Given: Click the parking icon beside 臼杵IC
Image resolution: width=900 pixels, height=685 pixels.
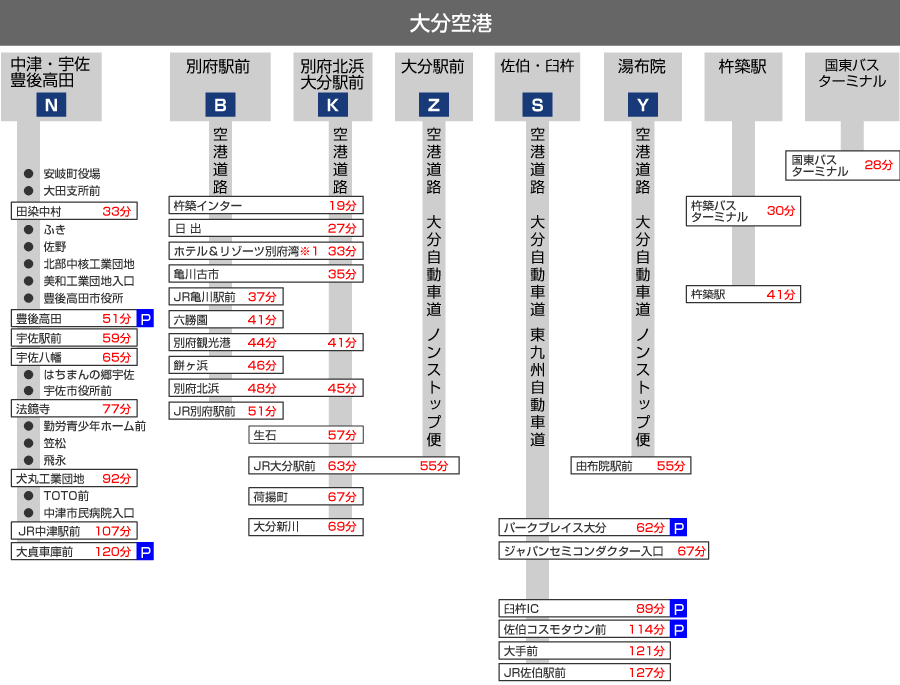Looking at the screenshot, I should (x=678, y=609).
